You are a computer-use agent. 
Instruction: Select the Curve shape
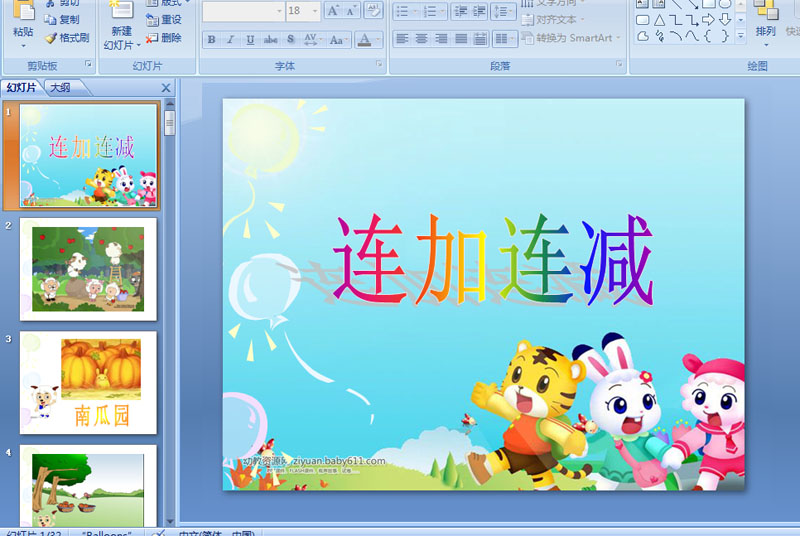692,36
